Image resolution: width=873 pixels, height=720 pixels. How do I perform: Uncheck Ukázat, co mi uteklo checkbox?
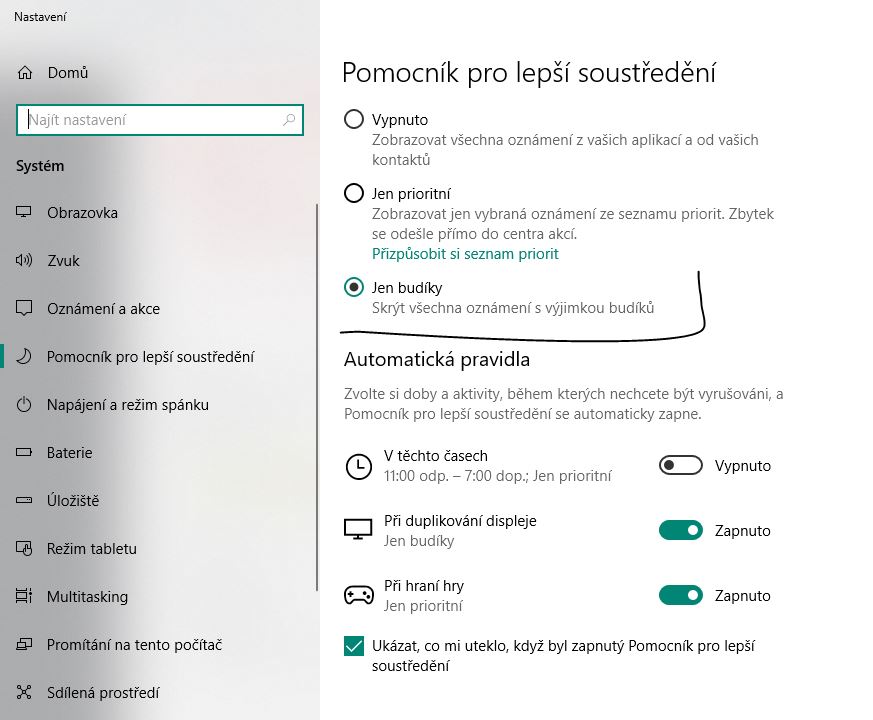click(353, 646)
